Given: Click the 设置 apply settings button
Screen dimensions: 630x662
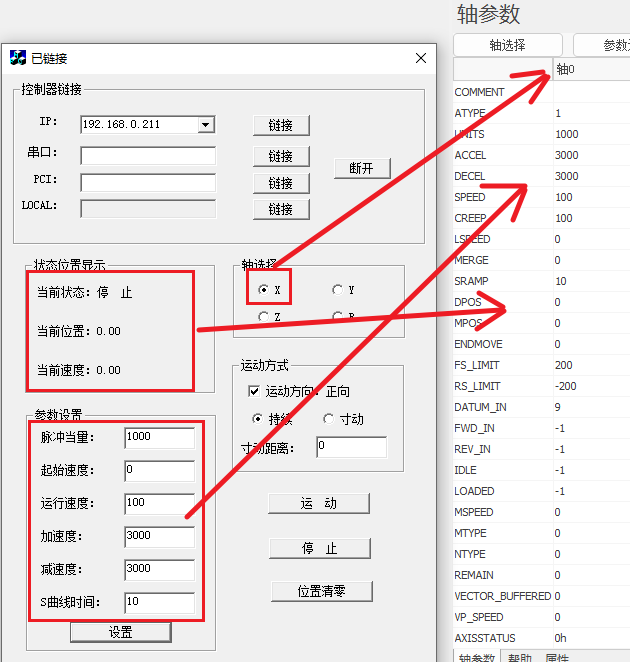Looking at the screenshot, I should click(x=121, y=632).
